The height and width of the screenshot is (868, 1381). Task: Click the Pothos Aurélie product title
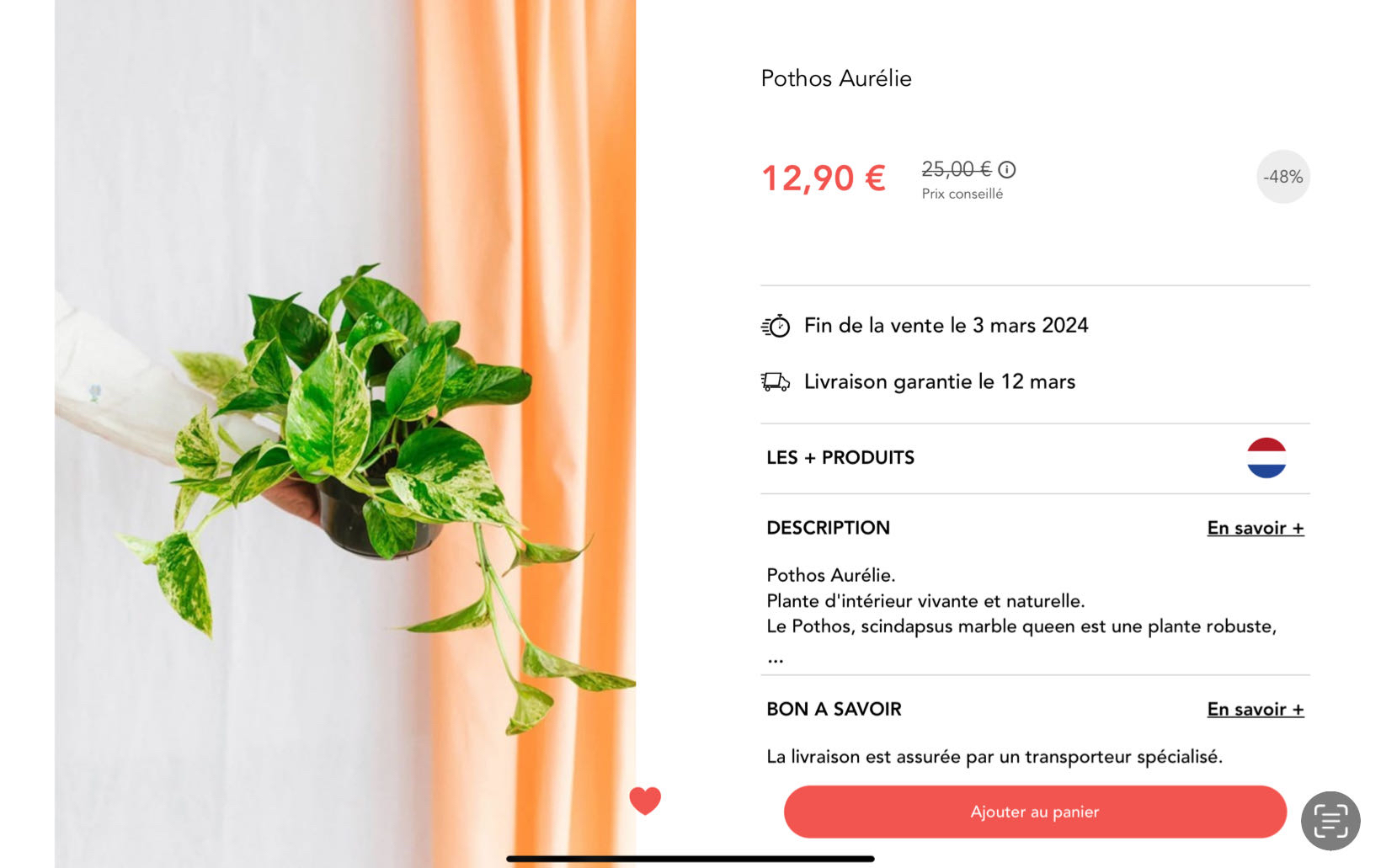point(836,78)
